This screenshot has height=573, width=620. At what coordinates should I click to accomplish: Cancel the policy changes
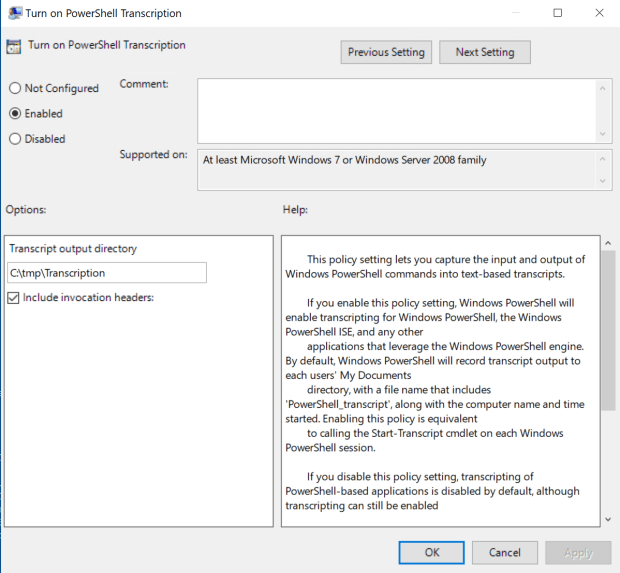[x=505, y=552]
